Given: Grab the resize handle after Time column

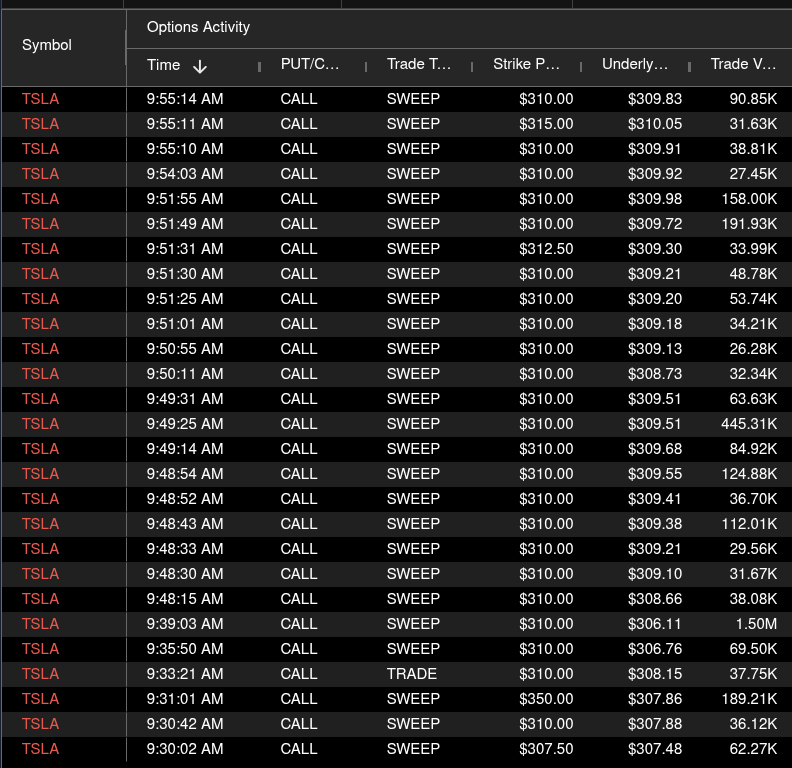Looking at the screenshot, I should (x=260, y=67).
